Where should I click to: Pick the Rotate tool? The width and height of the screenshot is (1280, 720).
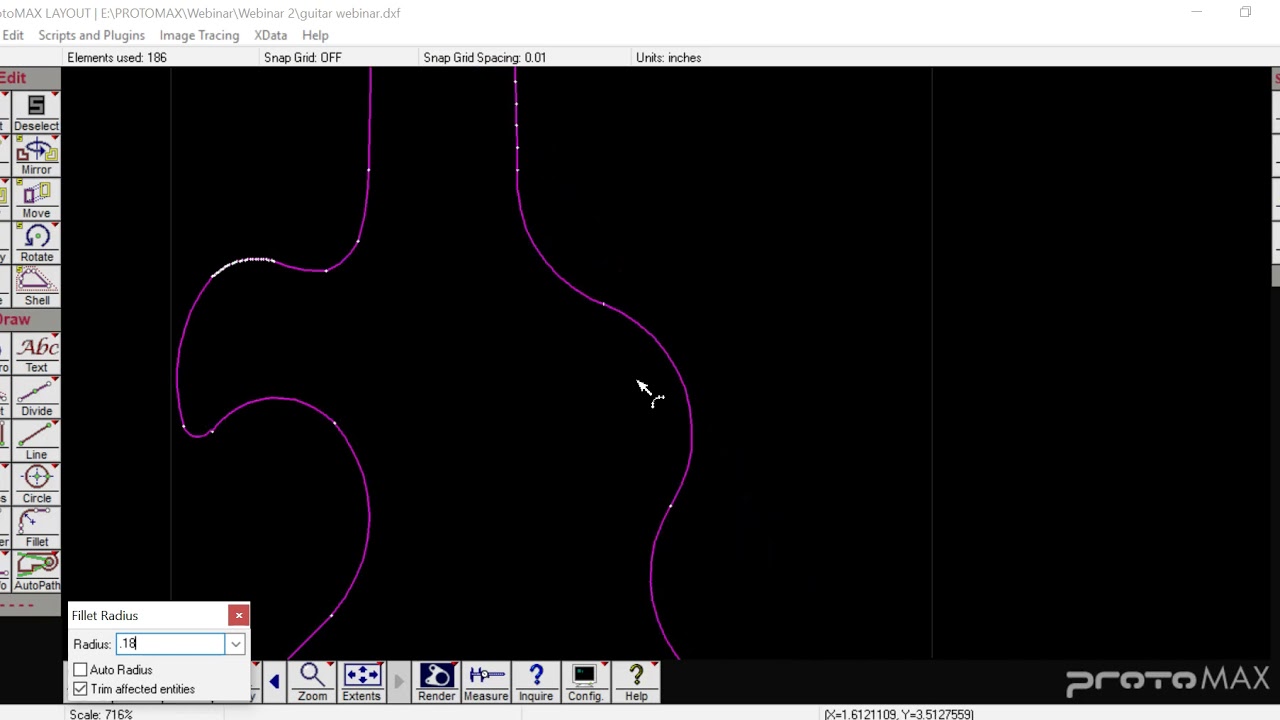(x=36, y=243)
